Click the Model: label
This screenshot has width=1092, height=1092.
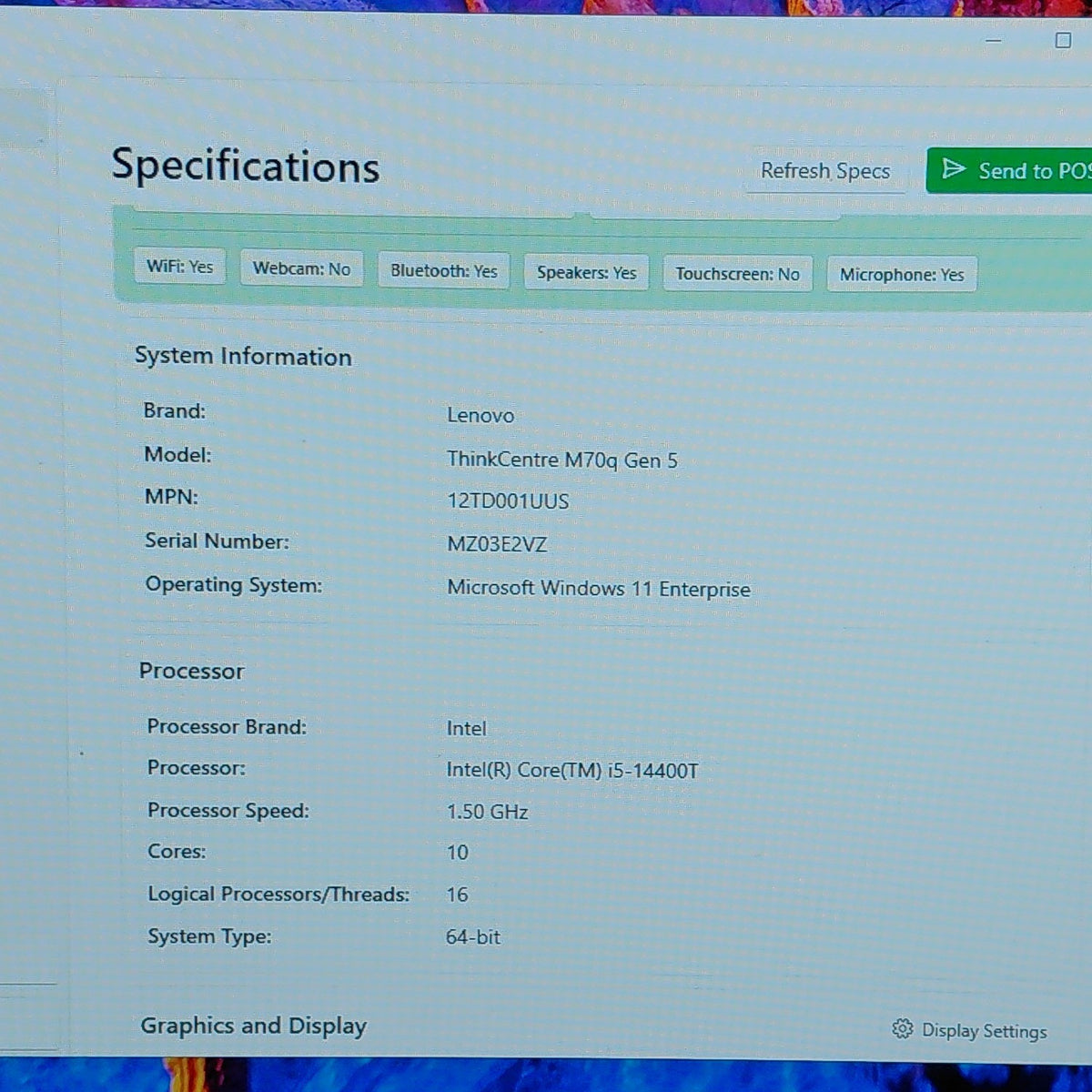coord(177,454)
